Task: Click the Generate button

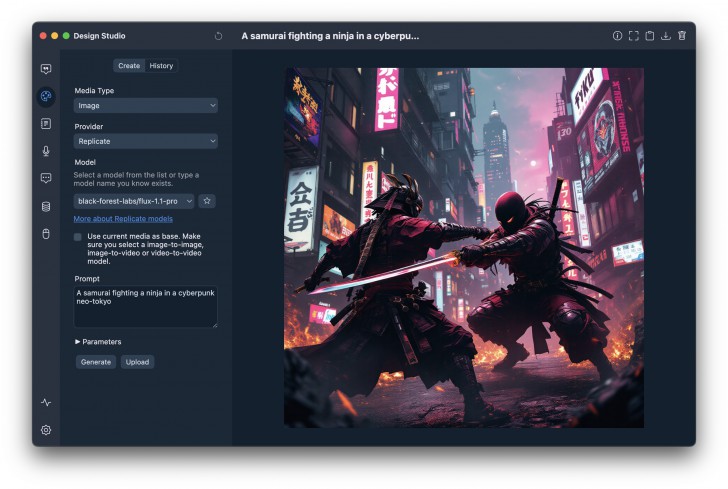Action: coord(96,362)
